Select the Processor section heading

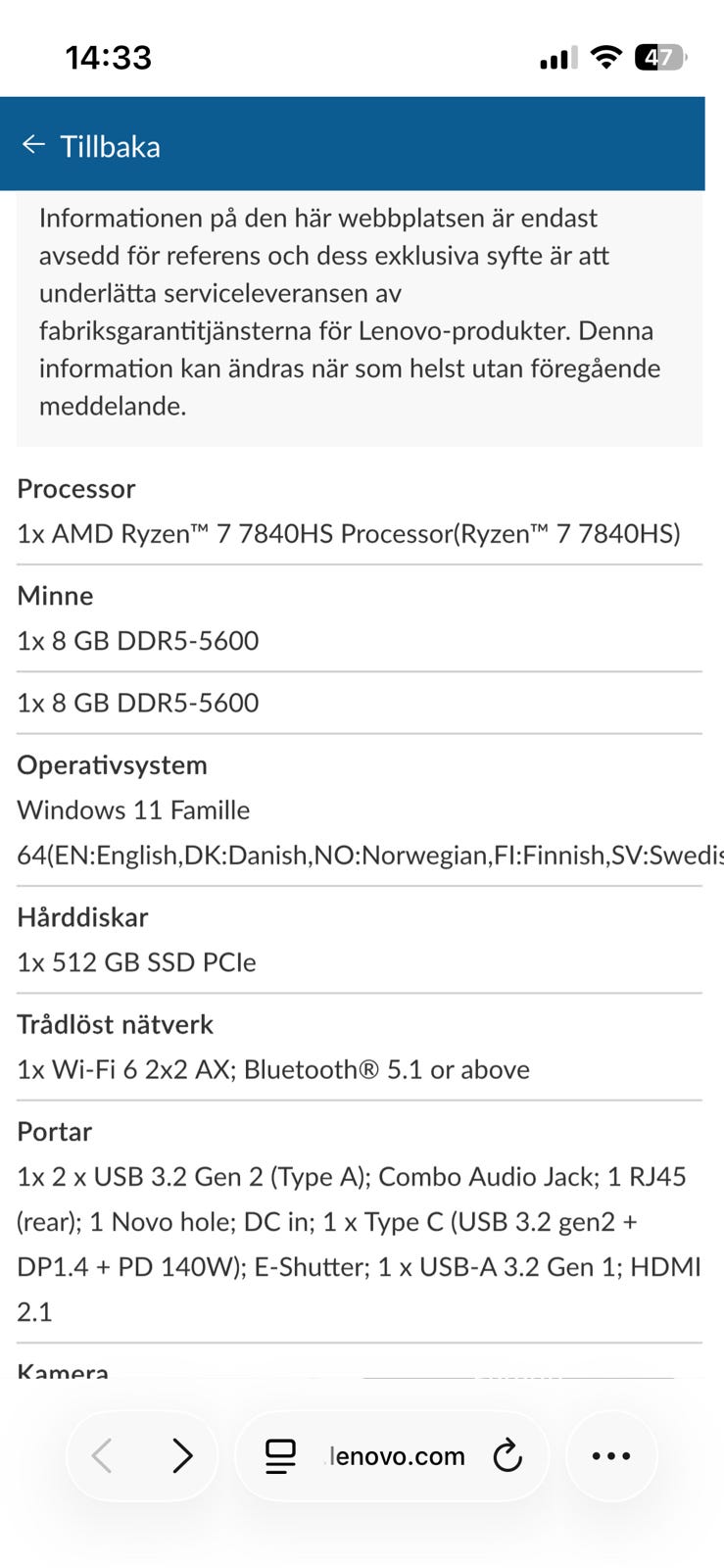coord(76,488)
